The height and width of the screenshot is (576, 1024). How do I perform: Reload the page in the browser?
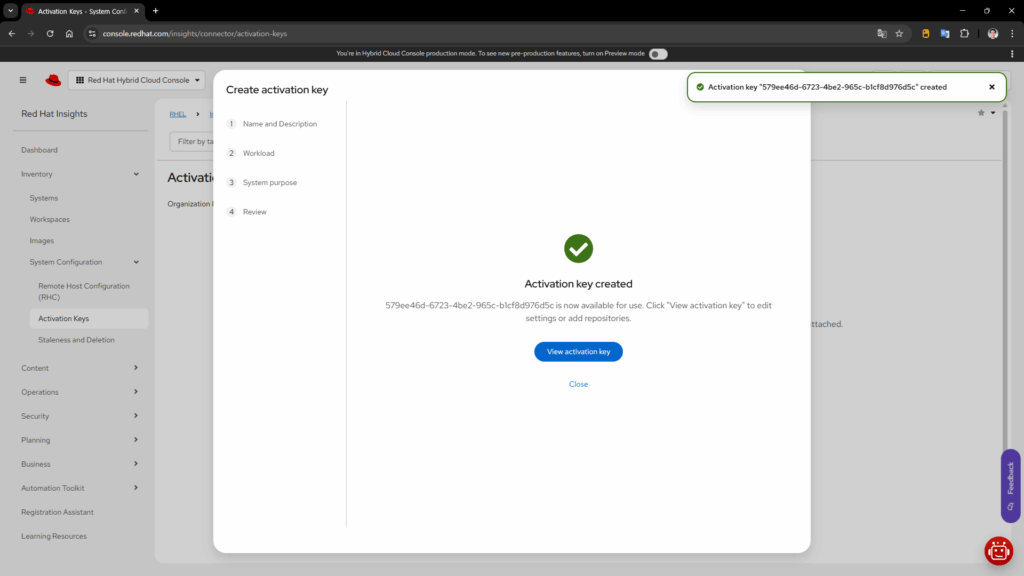coord(50,33)
